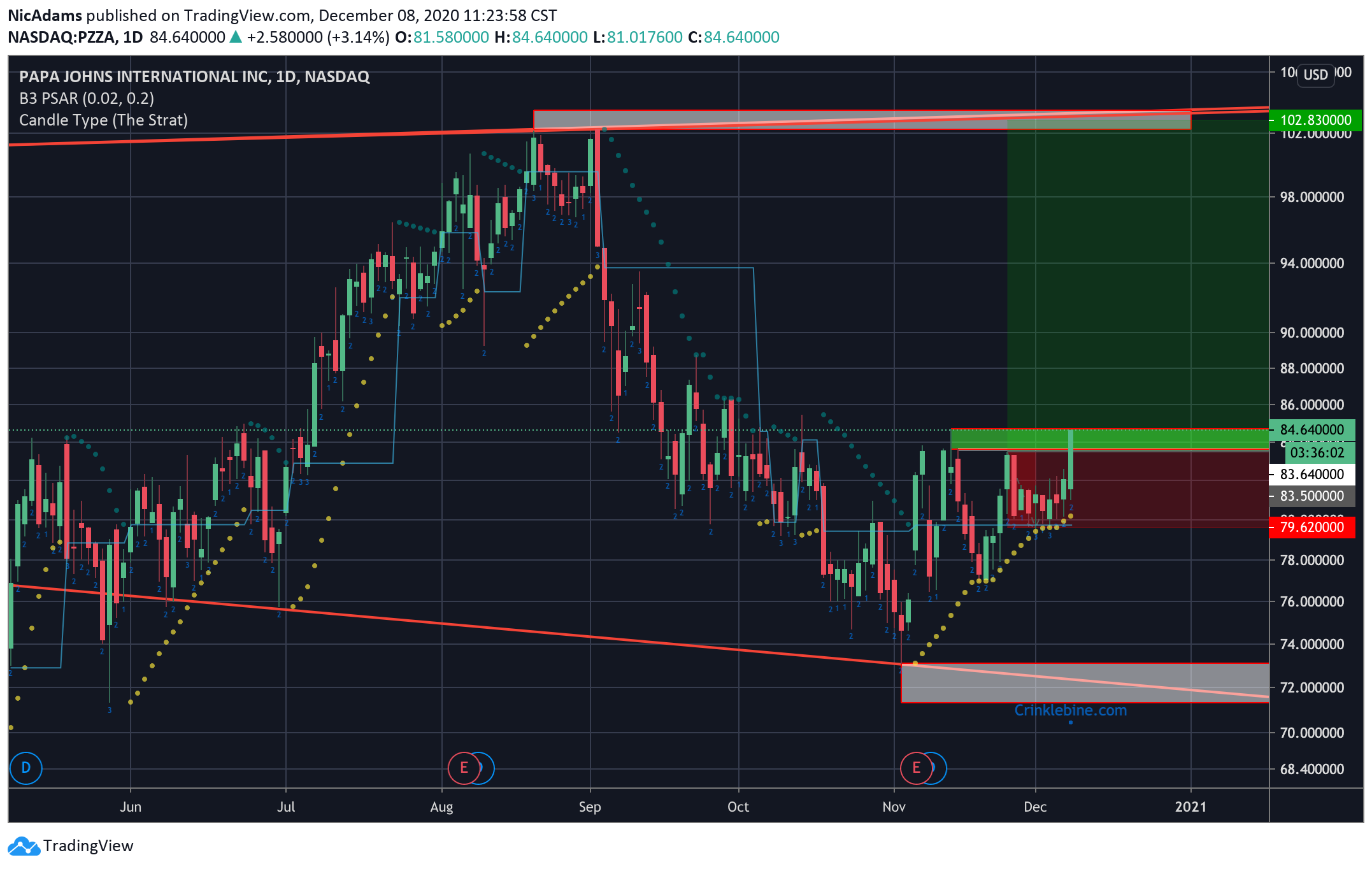This screenshot has height=869, width=1372.
Task: Click the 03:36:02 countdown timer label
Action: coord(1319,453)
